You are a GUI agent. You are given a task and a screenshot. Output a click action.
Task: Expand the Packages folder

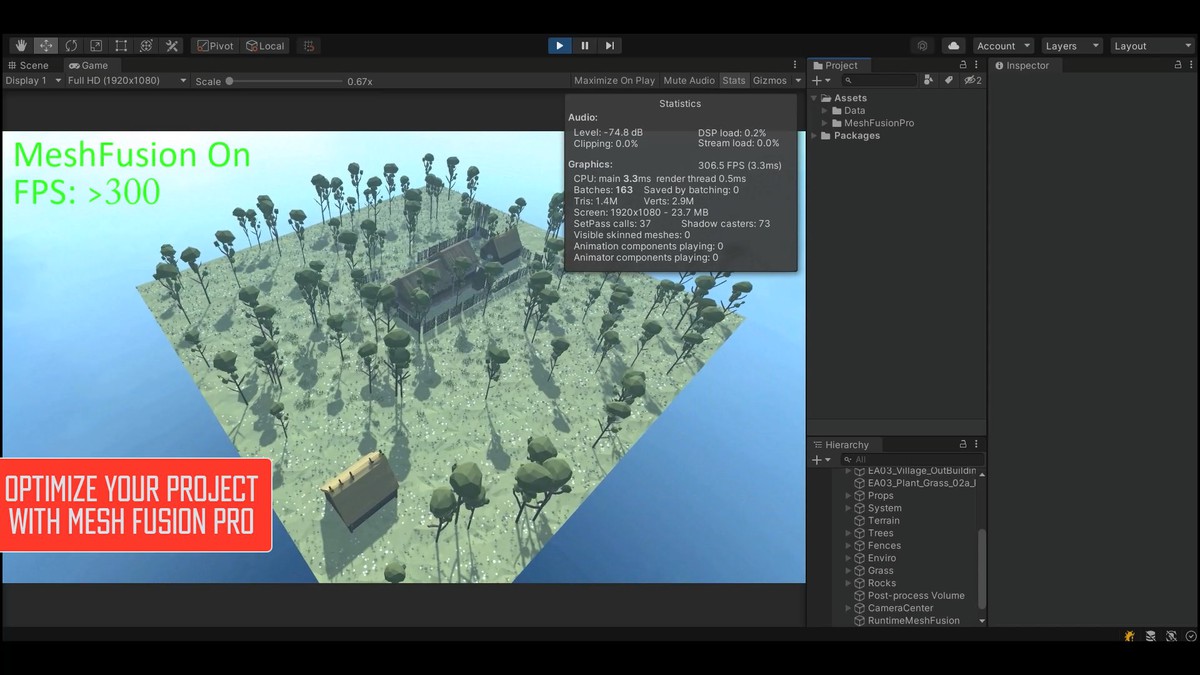[814, 136]
